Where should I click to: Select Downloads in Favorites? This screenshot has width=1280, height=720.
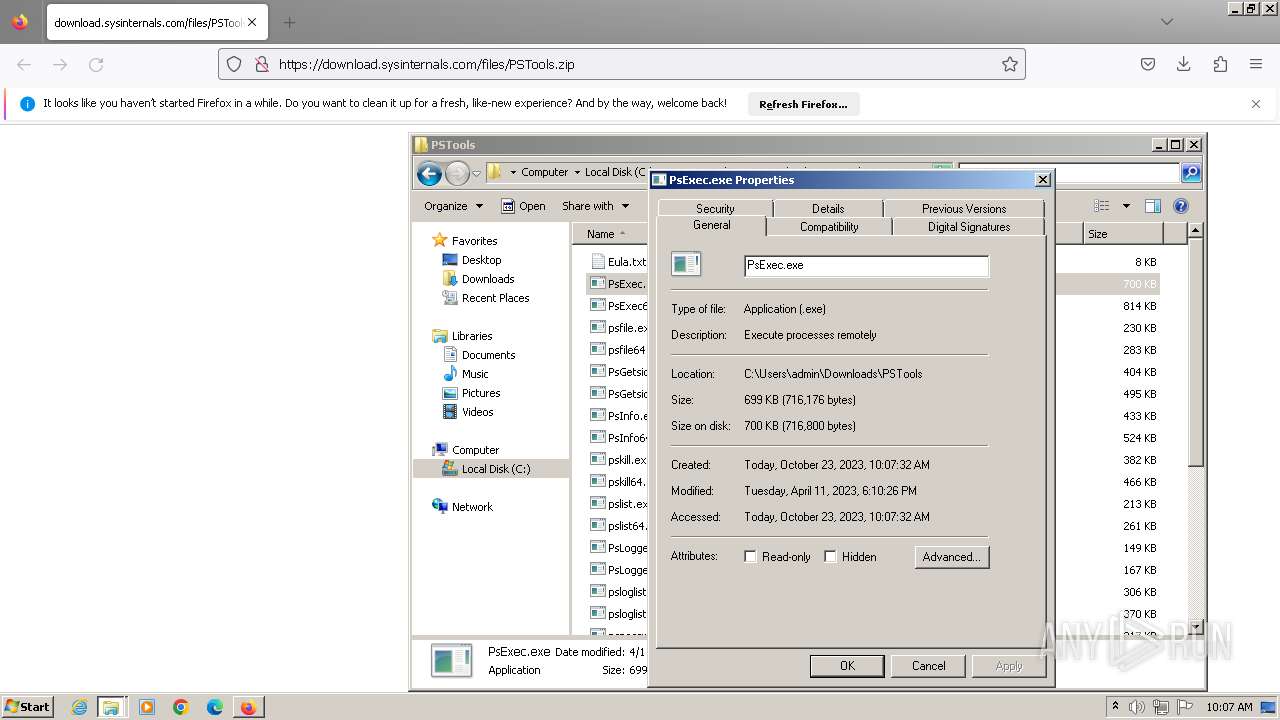488,279
